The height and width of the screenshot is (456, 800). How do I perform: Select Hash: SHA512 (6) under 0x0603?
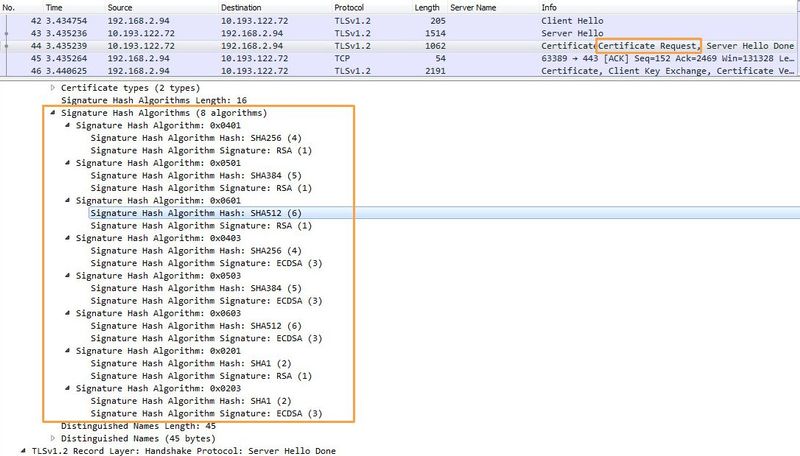click(x=196, y=326)
